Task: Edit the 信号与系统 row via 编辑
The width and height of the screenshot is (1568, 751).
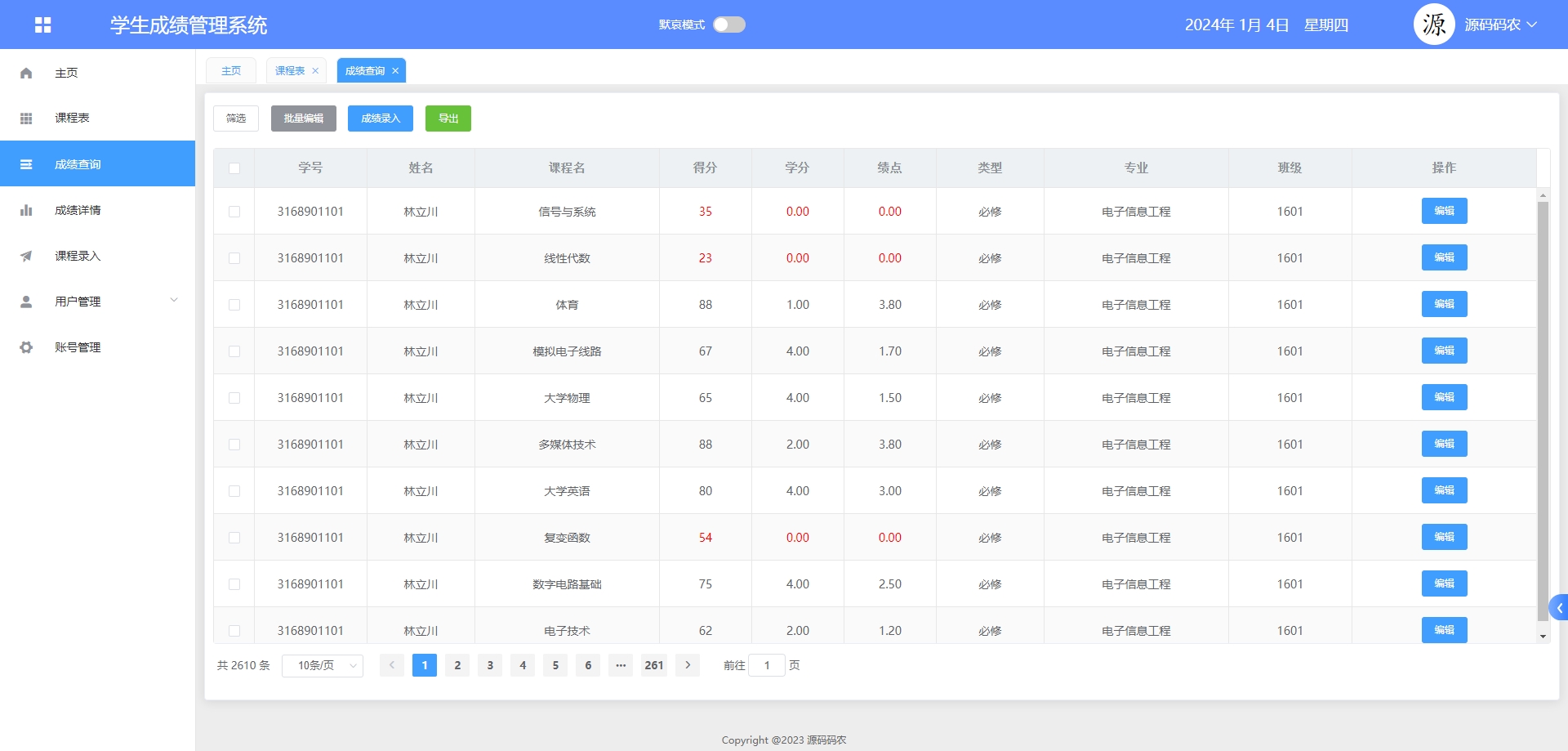Action: tap(1445, 211)
